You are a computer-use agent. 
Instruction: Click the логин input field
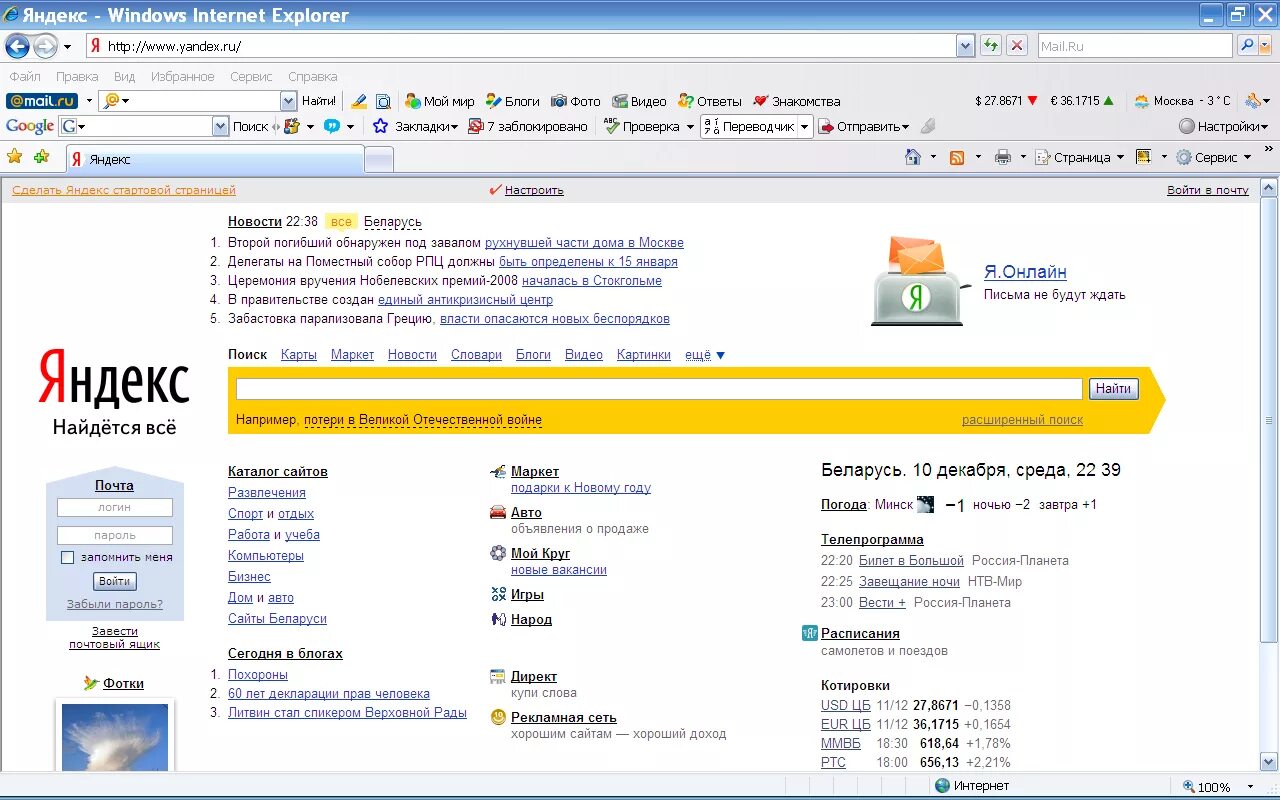[x=115, y=508]
